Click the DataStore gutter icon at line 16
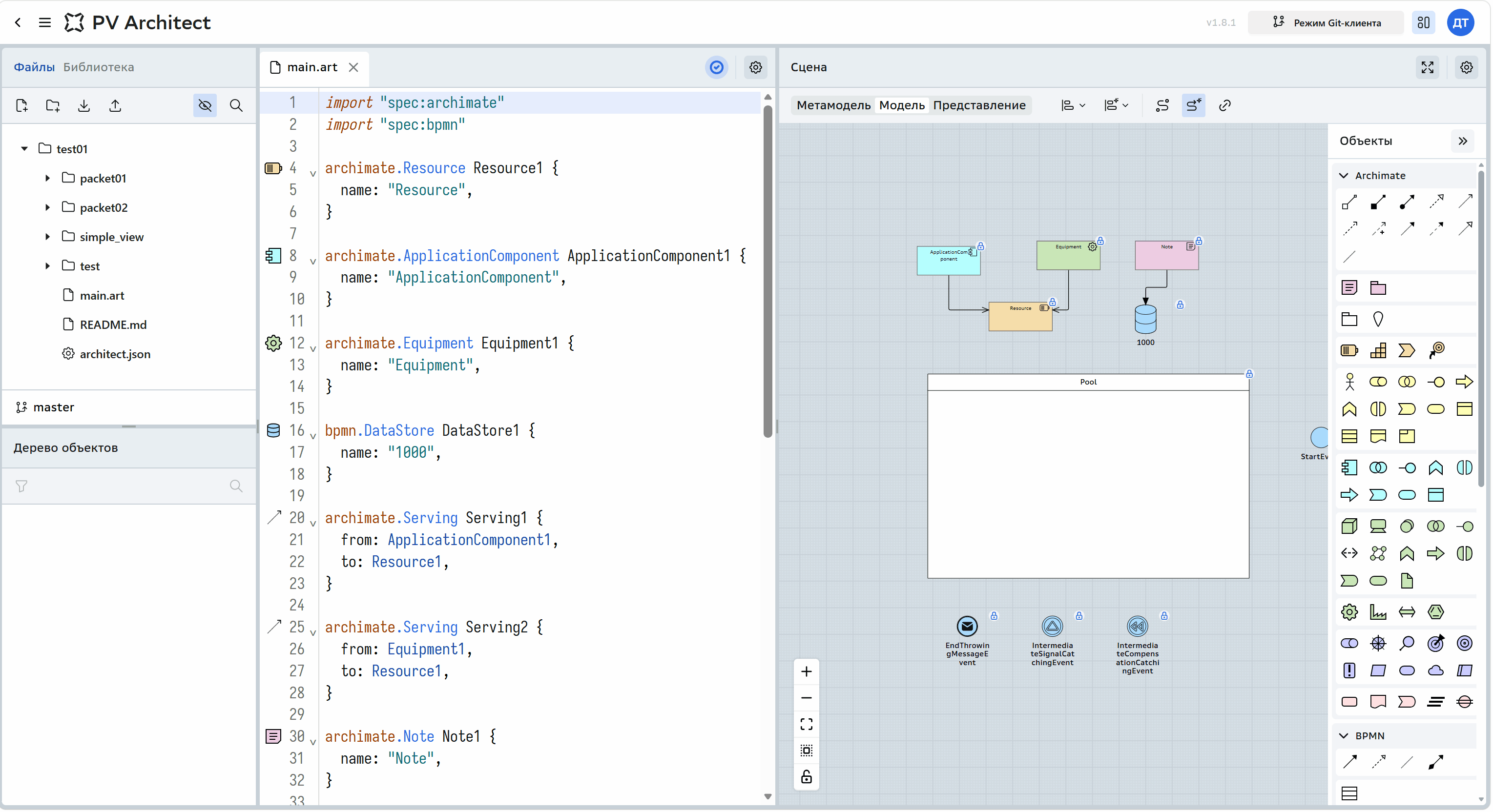 [x=273, y=430]
